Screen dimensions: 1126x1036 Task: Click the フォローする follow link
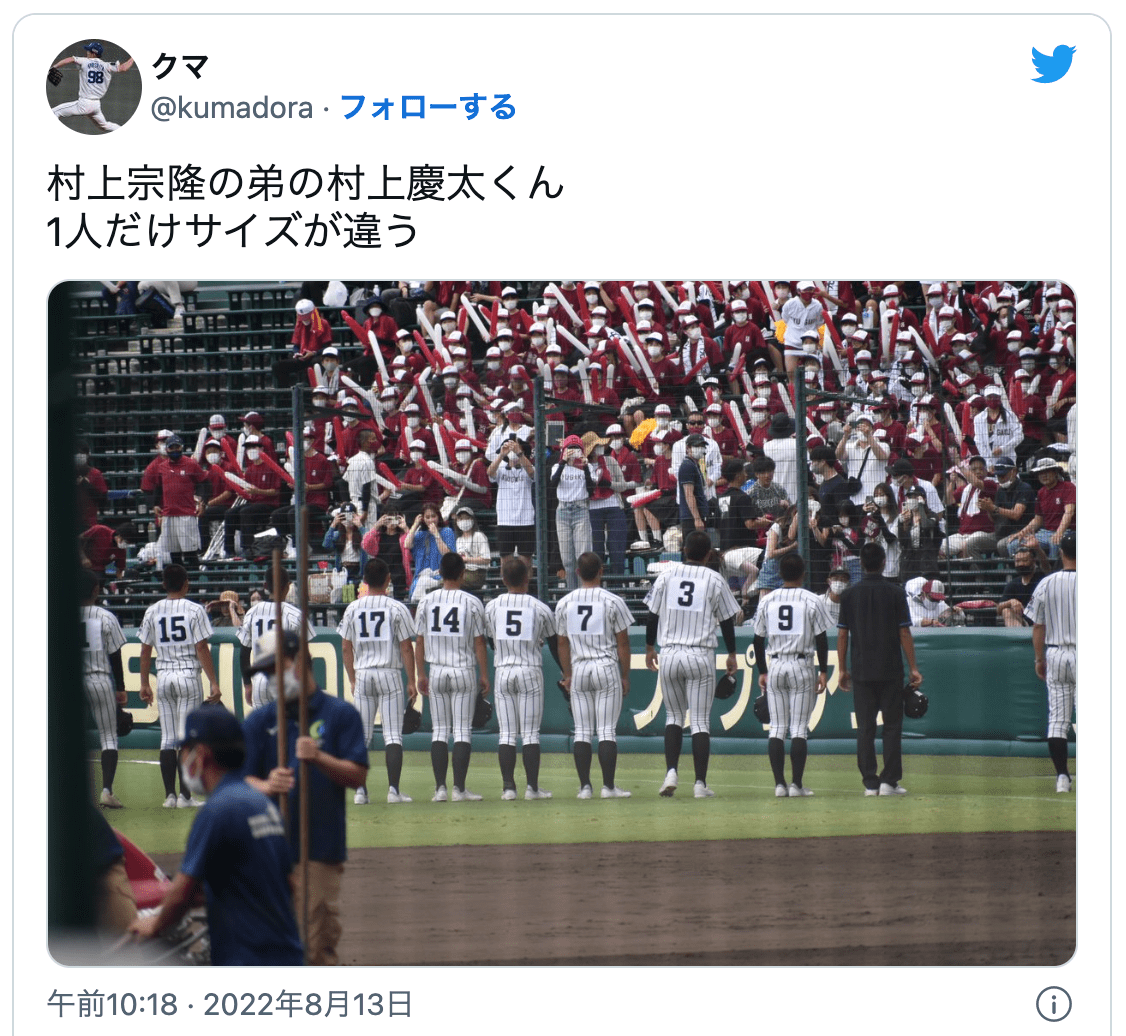tap(428, 108)
